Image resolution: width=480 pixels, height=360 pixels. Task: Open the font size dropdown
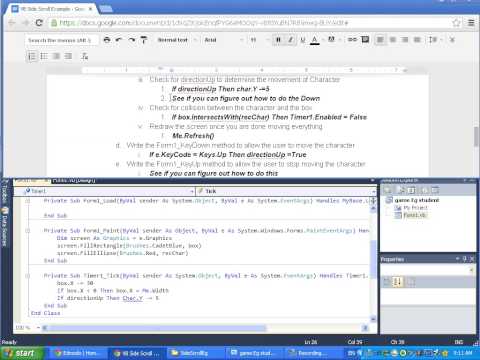(259, 40)
